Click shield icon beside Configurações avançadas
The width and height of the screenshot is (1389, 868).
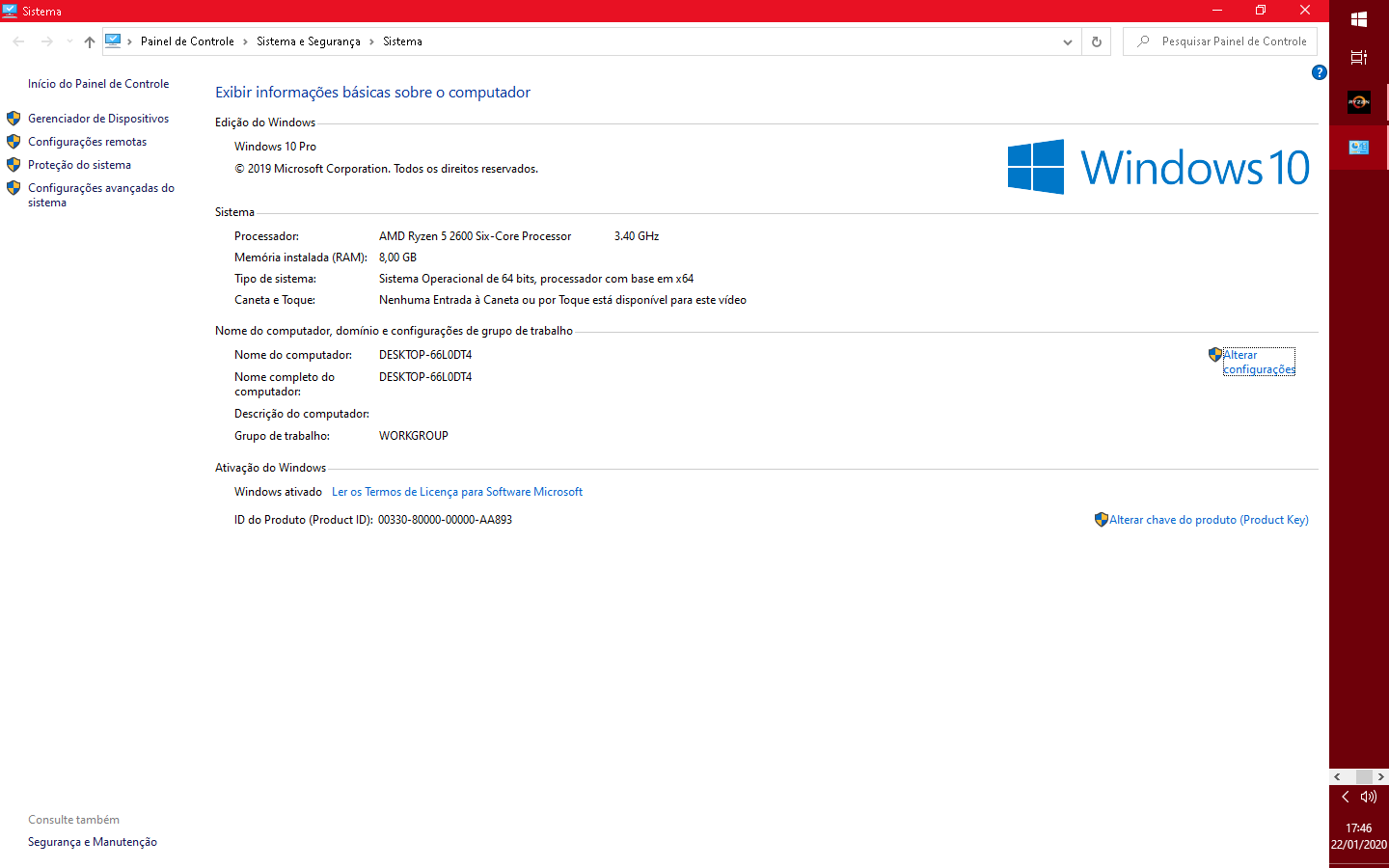[x=14, y=188]
